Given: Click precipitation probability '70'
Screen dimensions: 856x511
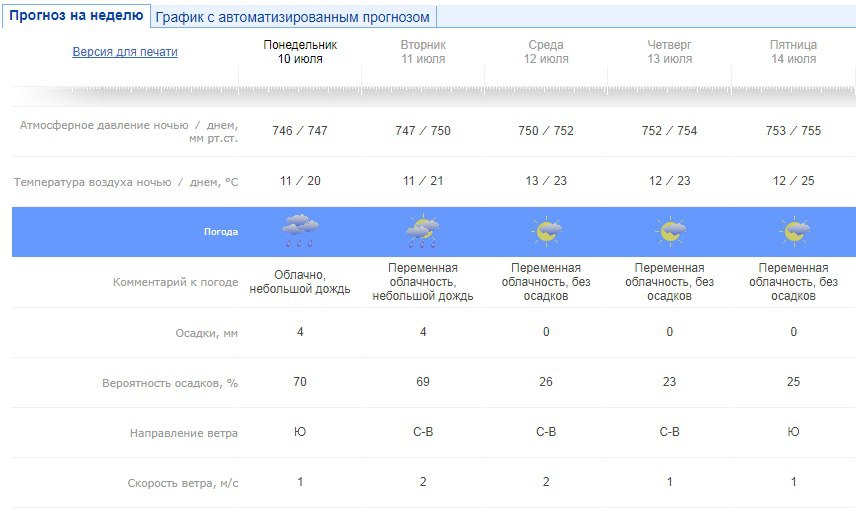Looking at the screenshot, I should coord(300,382).
